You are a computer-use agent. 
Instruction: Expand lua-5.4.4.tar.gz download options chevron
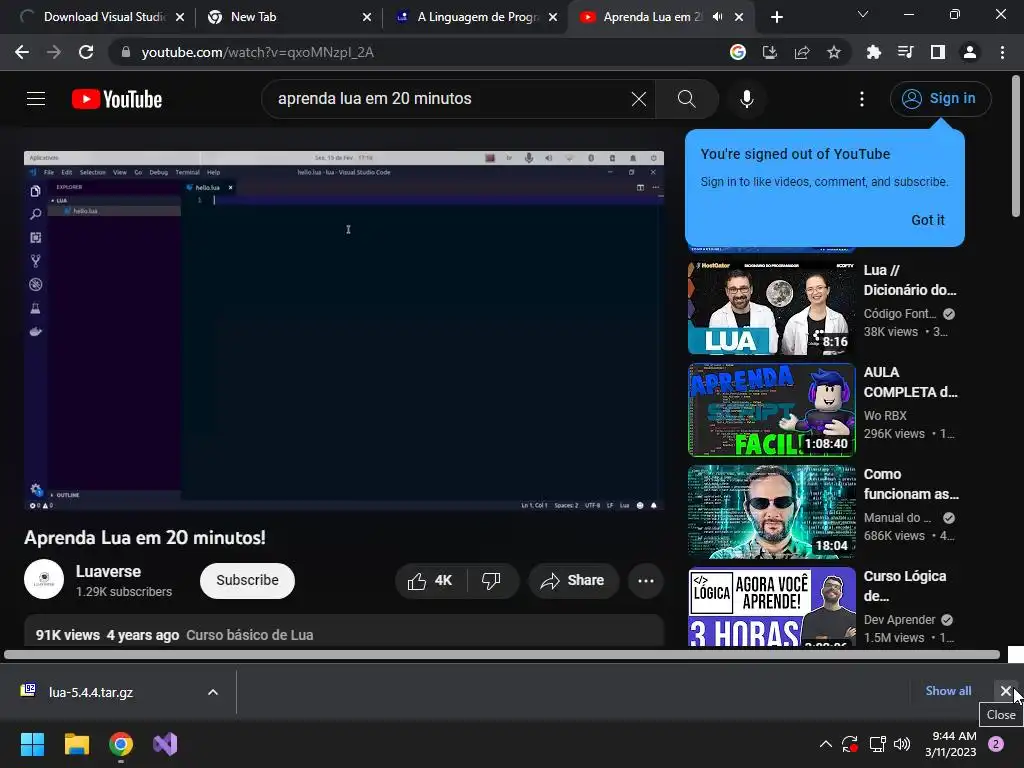[x=213, y=692]
